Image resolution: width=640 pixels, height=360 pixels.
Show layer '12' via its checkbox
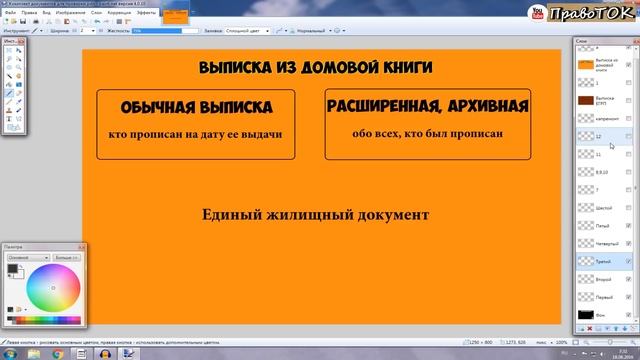click(x=629, y=136)
